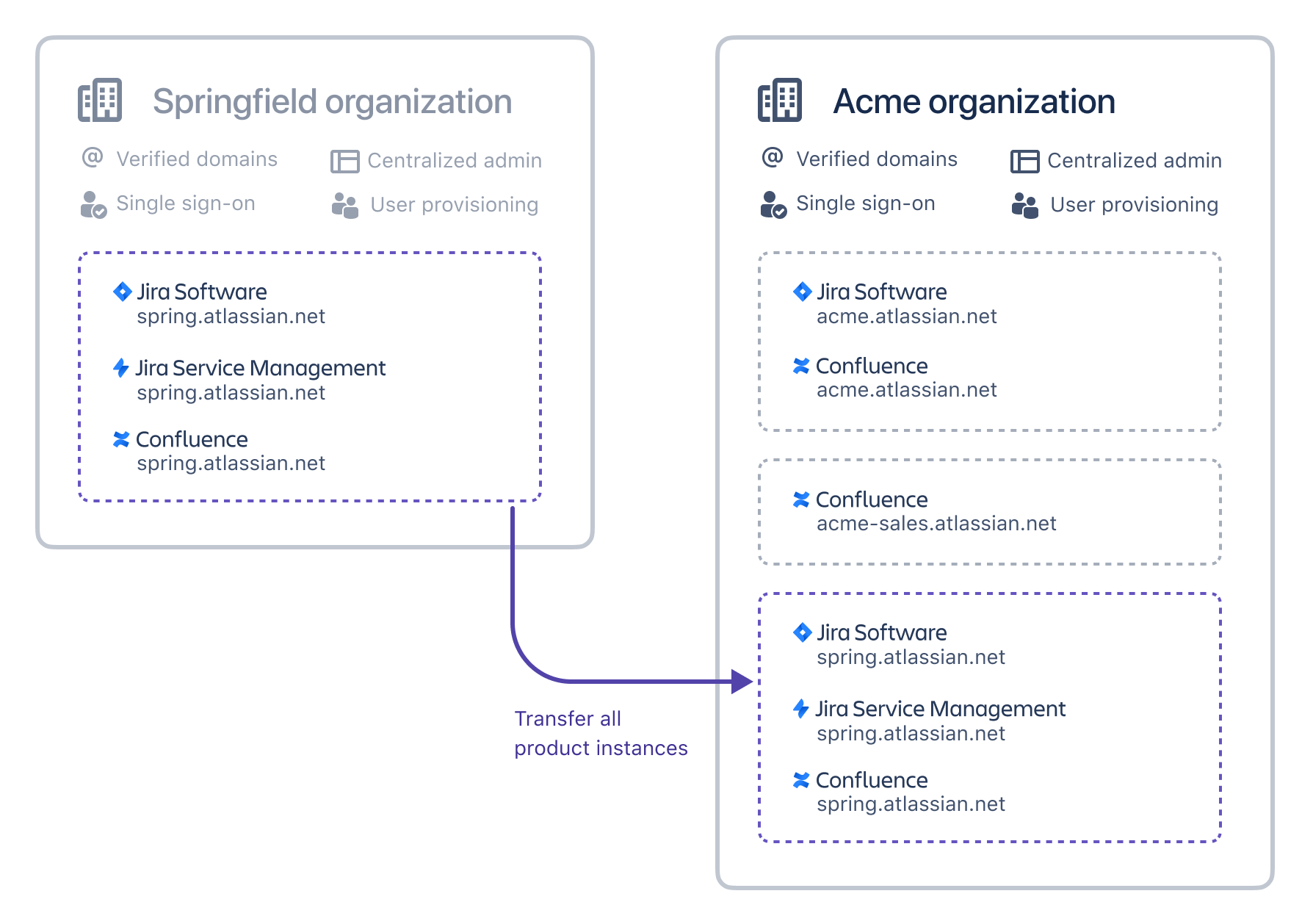
Task: Click the Springfield organization building icon
Action: point(100,100)
